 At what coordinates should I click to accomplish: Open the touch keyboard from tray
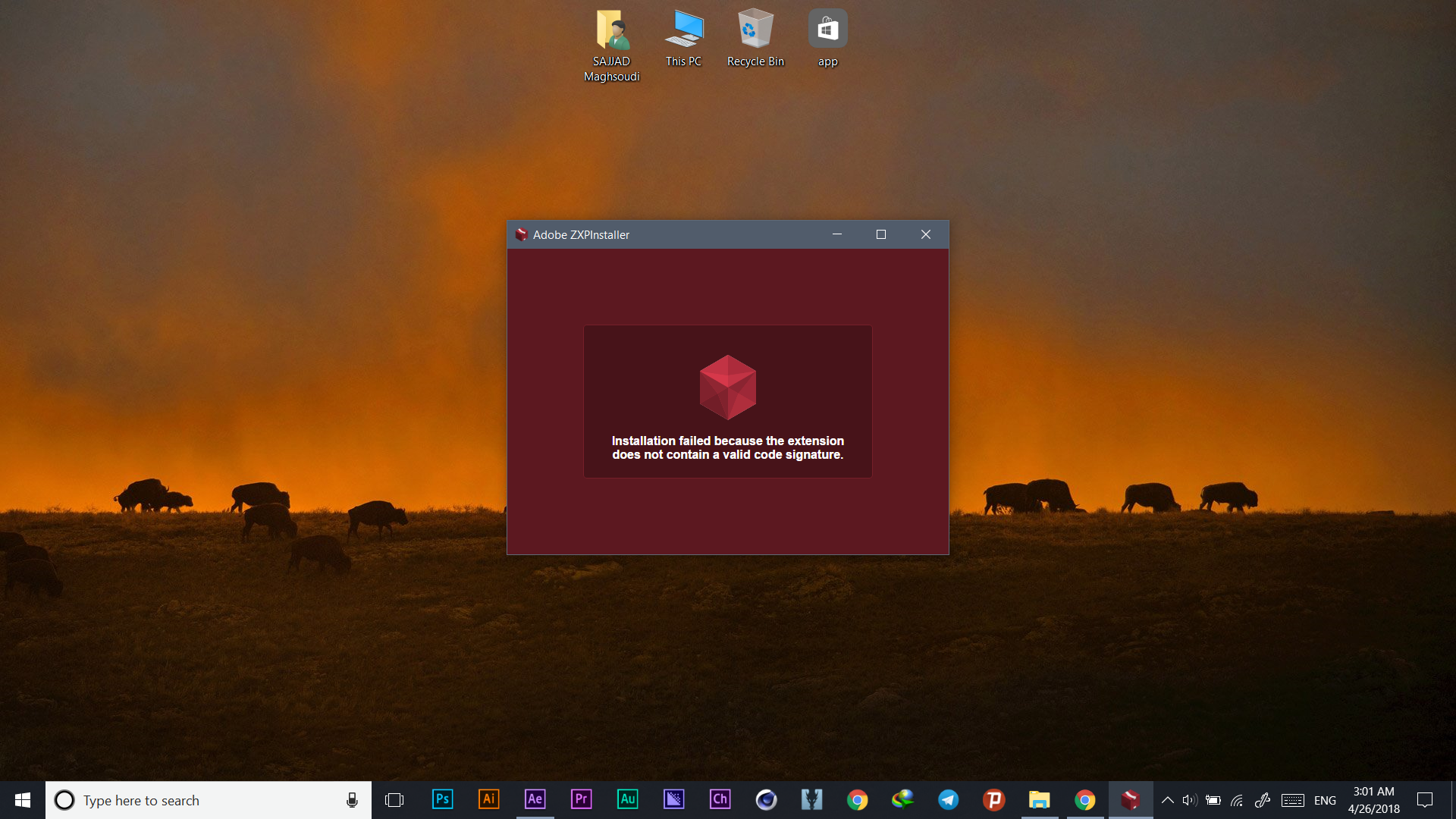1293,800
